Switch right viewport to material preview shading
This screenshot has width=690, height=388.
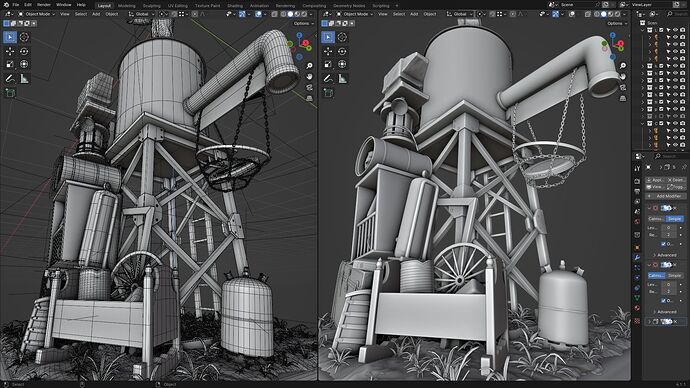pos(610,14)
